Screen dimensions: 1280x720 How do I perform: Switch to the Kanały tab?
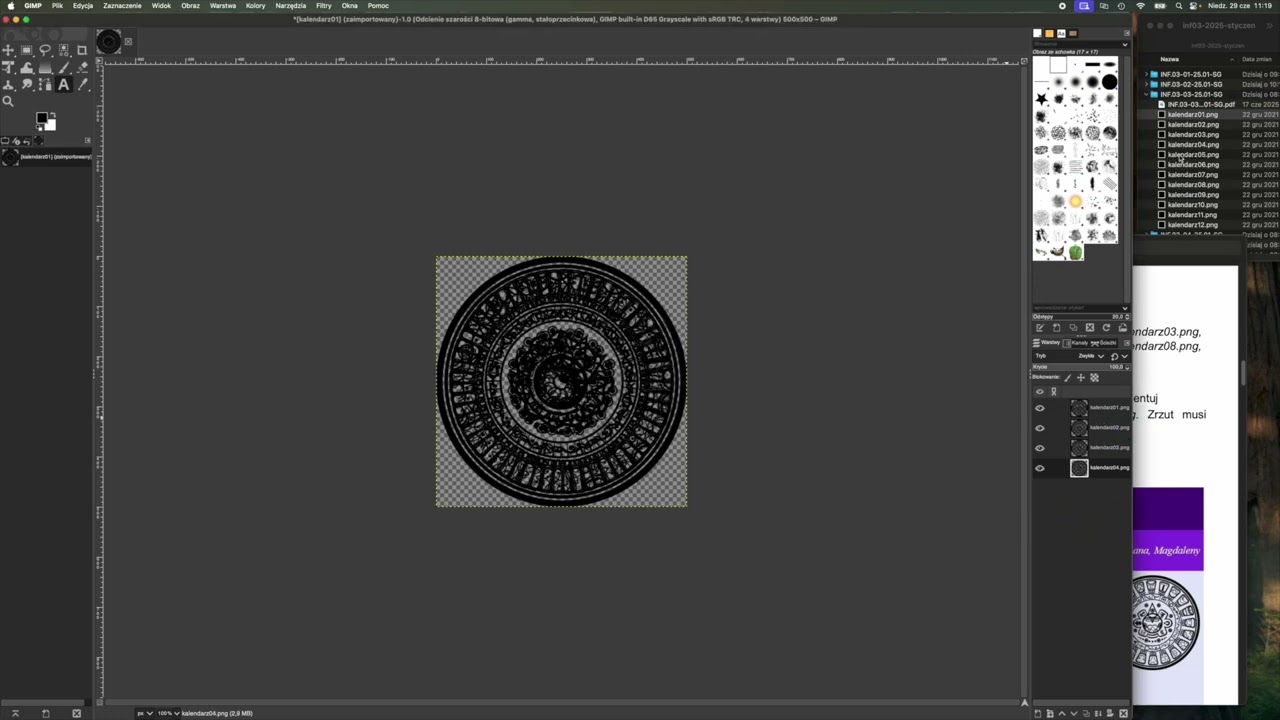(1076, 343)
